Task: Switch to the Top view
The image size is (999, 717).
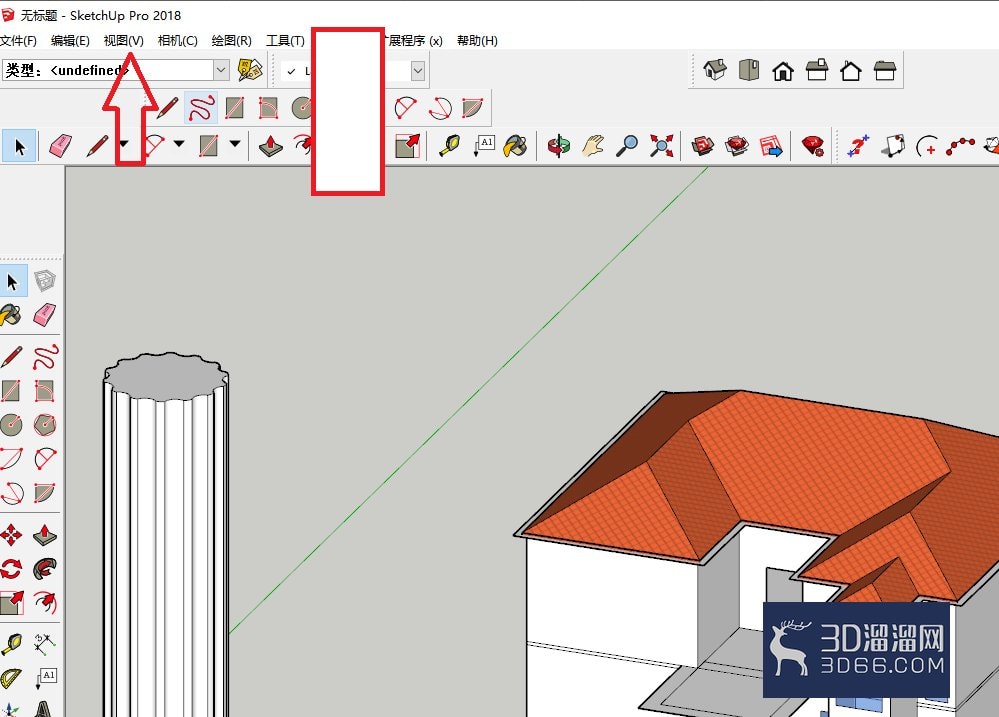Action: click(749, 70)
